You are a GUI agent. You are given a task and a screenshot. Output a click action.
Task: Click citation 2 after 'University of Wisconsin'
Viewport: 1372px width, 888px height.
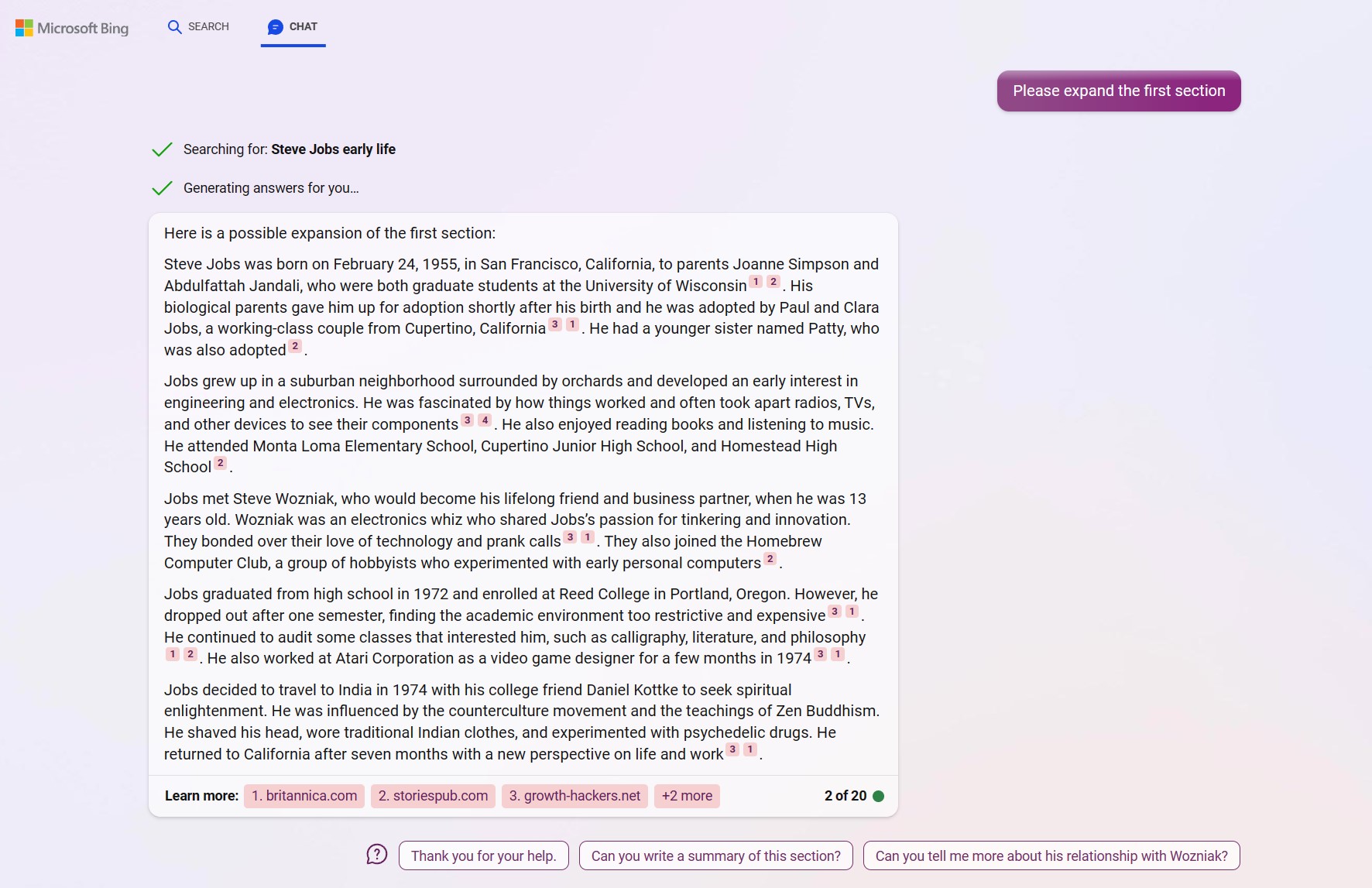pyautogui.click(x=773, y=282)
